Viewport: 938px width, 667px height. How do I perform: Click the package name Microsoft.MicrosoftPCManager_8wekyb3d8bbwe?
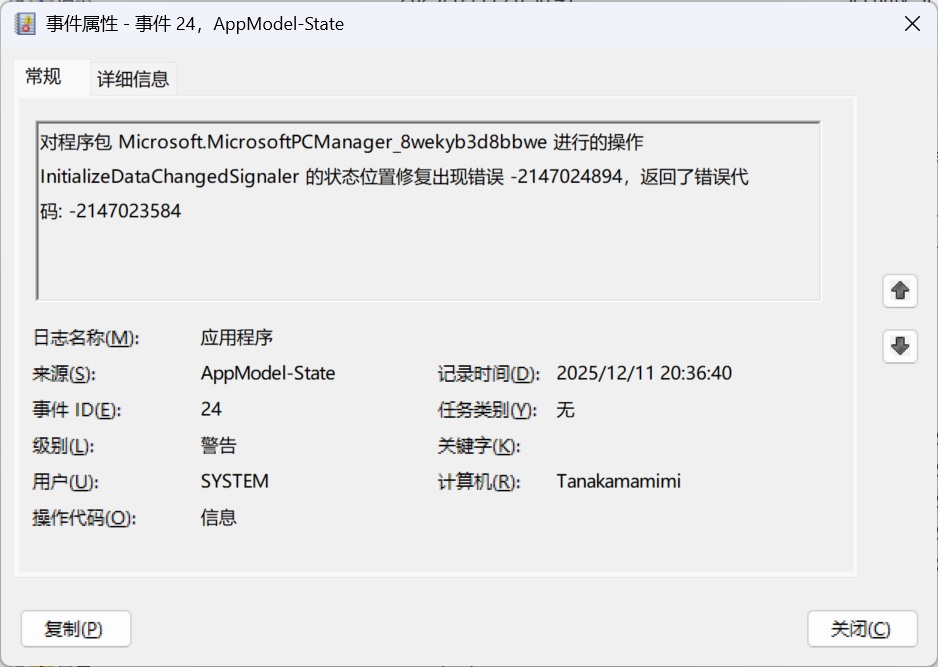[333, 142]
